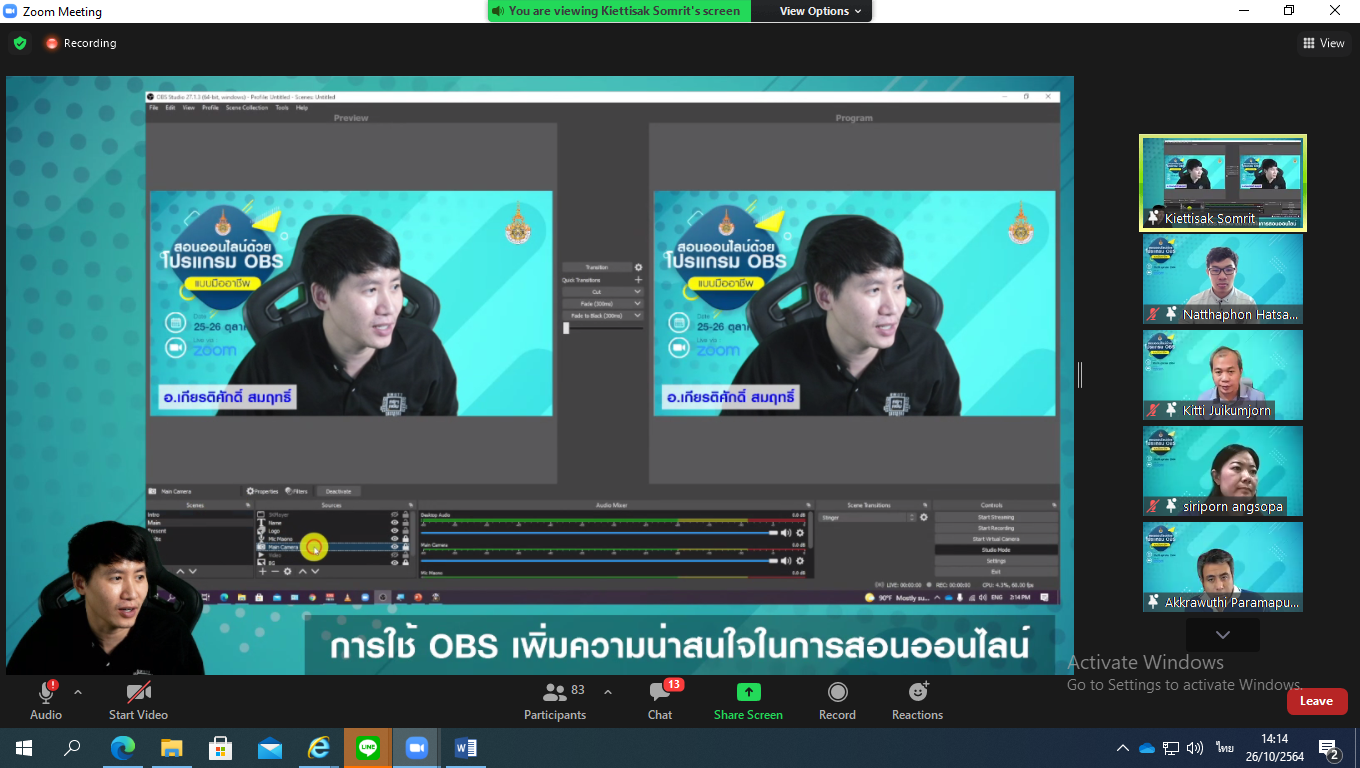1360x768 pixels.
Task: Open the Reactions menu
Action: 917,699
